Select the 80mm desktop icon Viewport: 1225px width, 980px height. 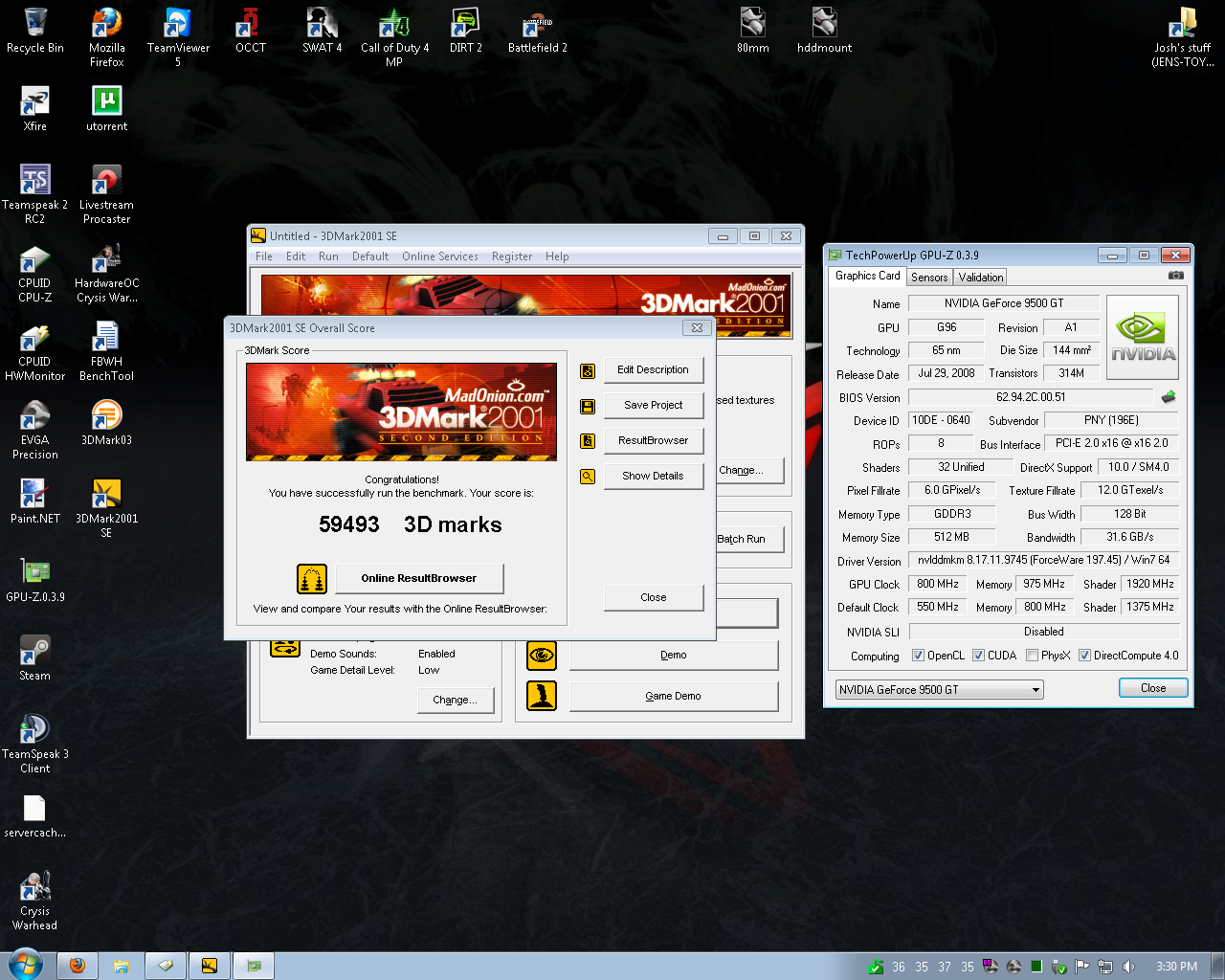point(753,31)
